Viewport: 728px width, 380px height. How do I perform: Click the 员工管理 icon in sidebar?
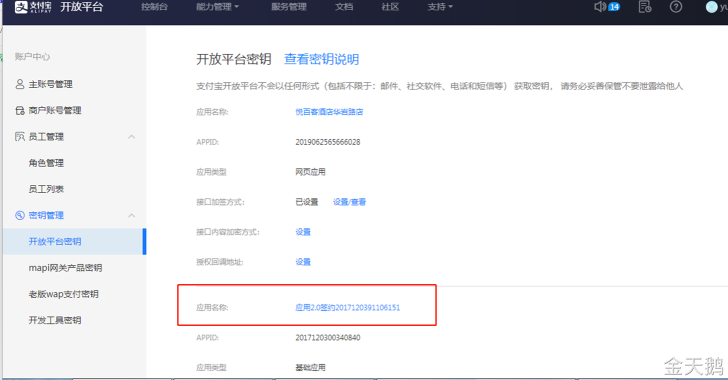(x=20, y=137)
